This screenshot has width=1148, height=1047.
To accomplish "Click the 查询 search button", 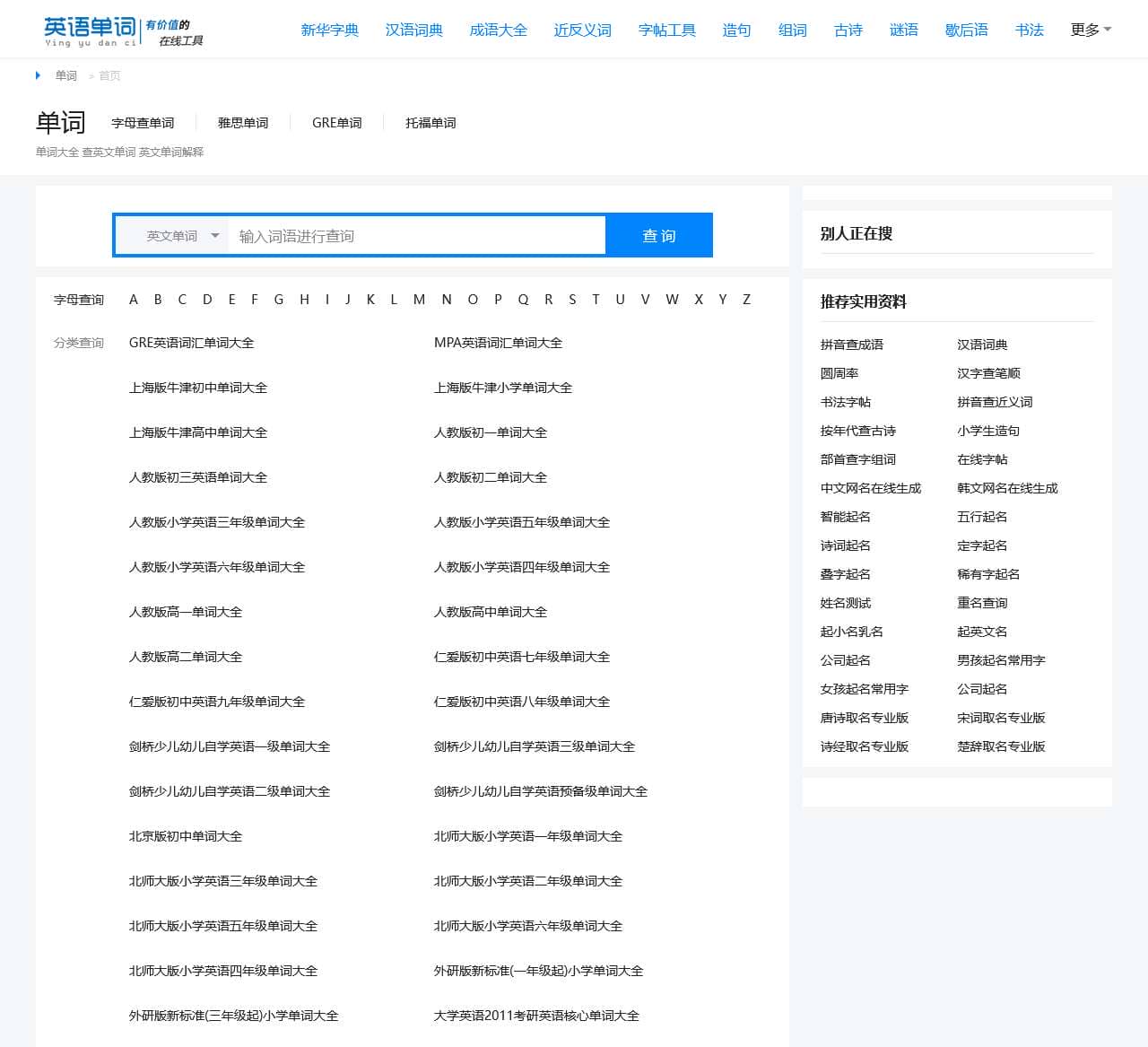I will click(659, 235).
